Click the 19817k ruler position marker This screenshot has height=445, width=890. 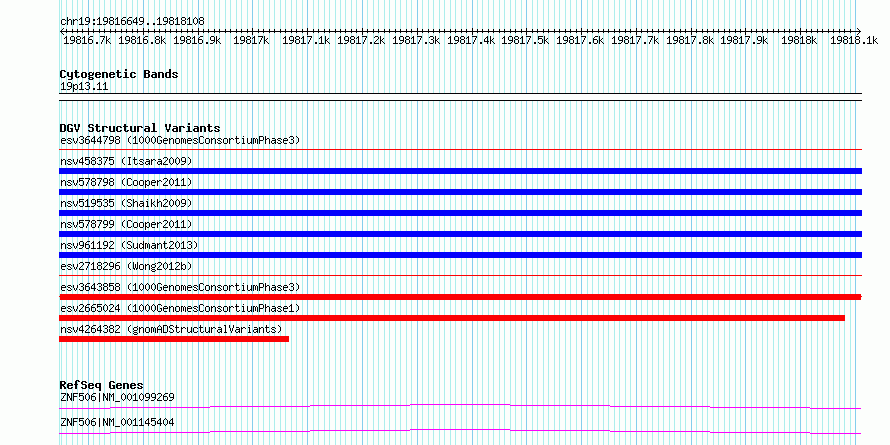click(251, 40)
